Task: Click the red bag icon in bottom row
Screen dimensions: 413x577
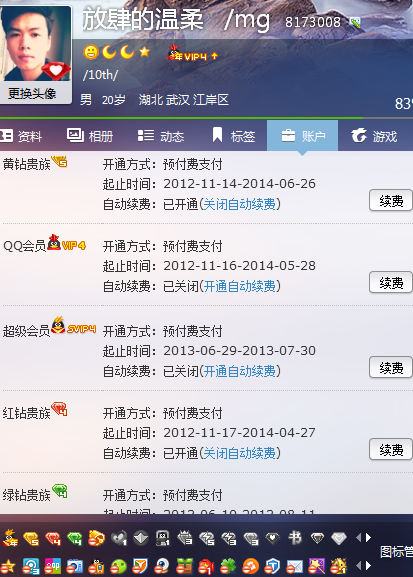Action: point(206,566)
